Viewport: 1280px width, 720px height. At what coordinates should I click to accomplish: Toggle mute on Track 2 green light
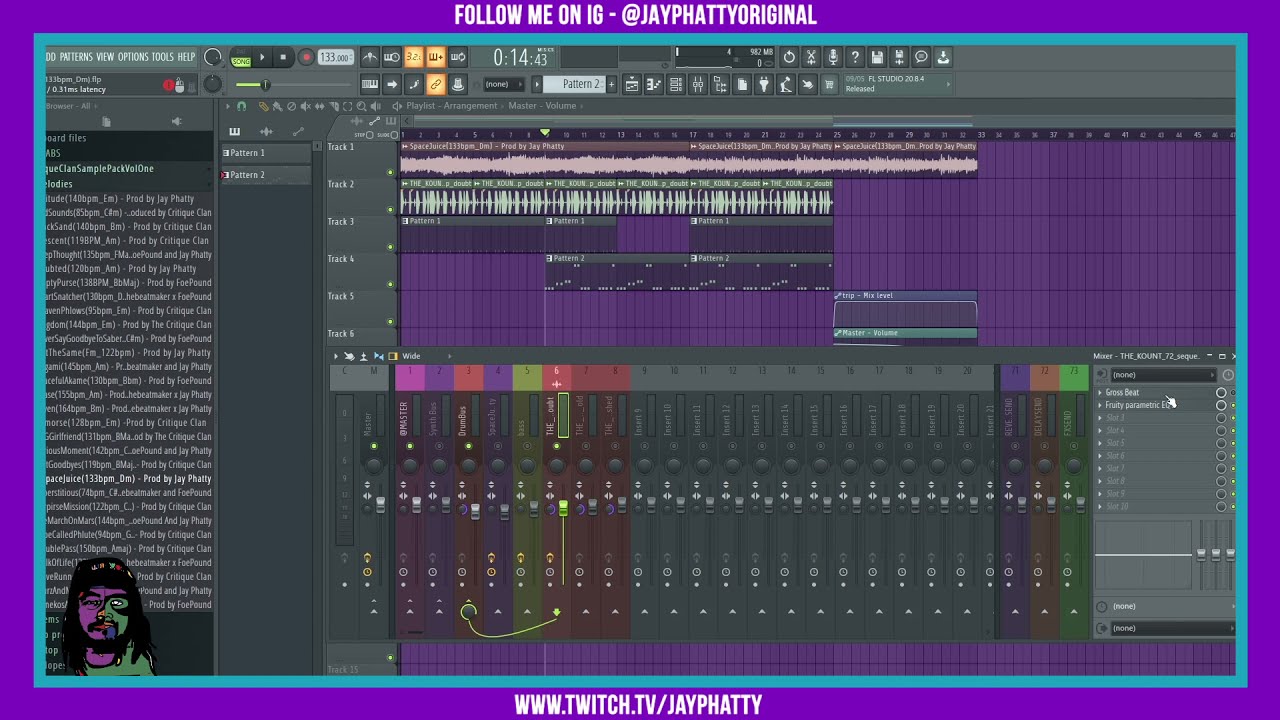tap(390, 210)
